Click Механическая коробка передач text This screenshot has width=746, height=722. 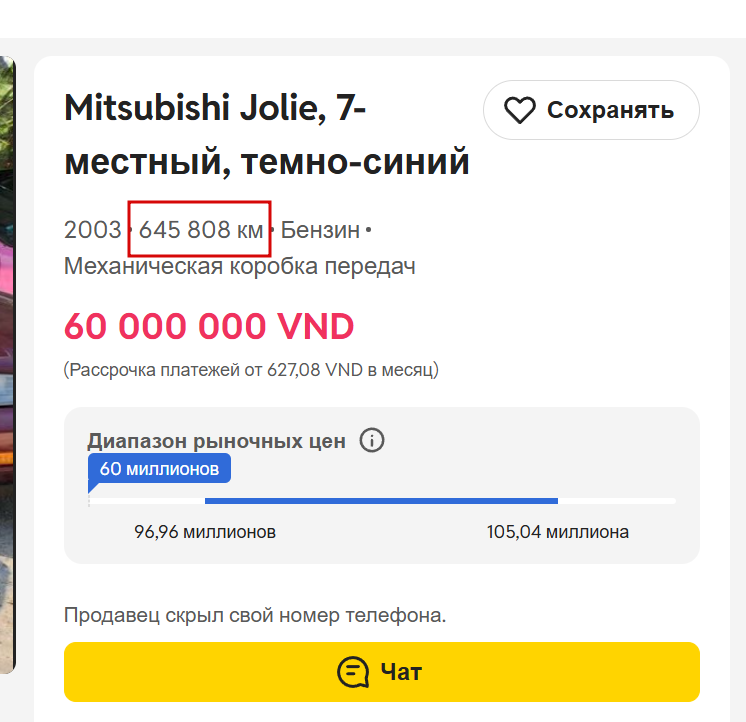240,267
